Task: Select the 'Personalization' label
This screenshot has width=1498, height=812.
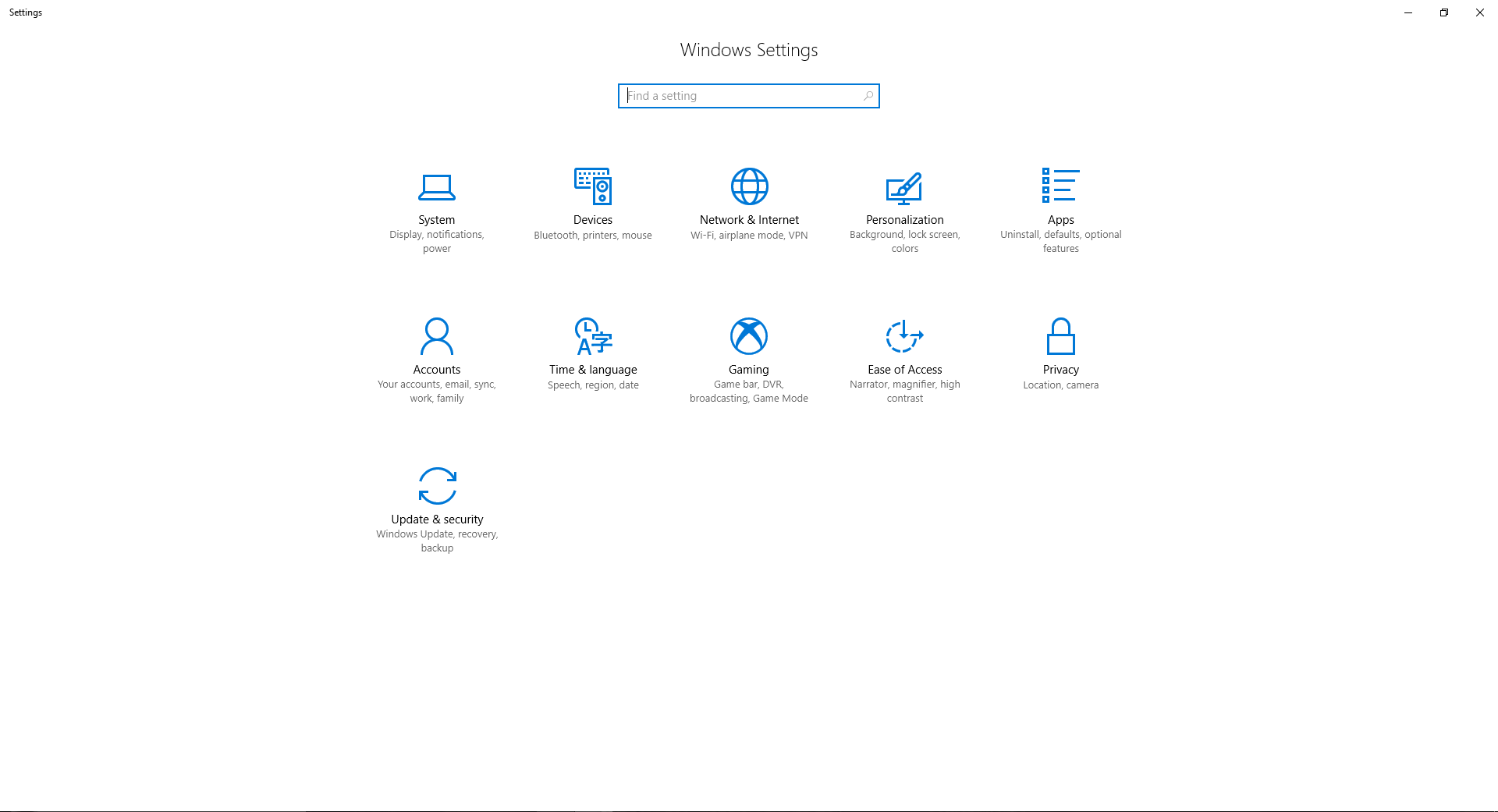Action: point(905,220)
